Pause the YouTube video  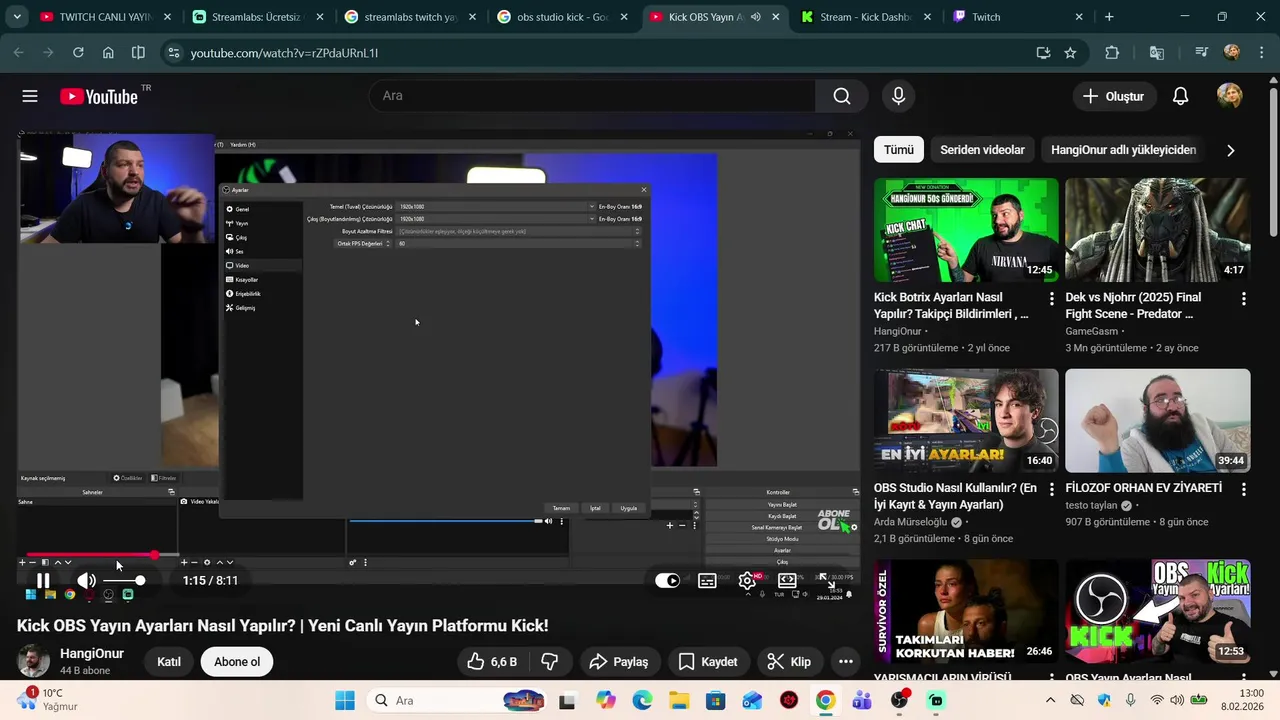[x=43, y=581]
